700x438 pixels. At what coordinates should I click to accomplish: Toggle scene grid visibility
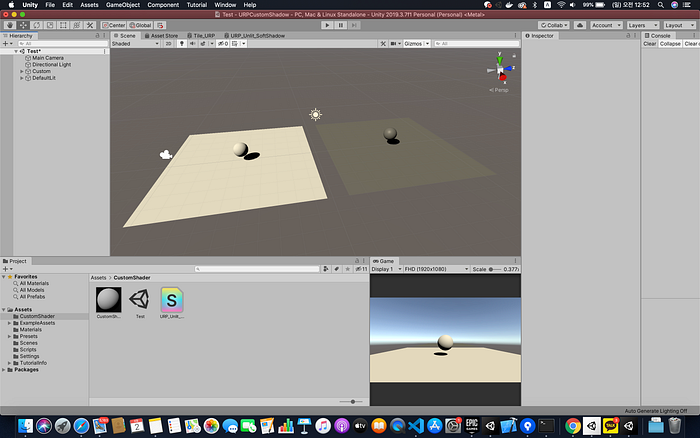(235, 43)
